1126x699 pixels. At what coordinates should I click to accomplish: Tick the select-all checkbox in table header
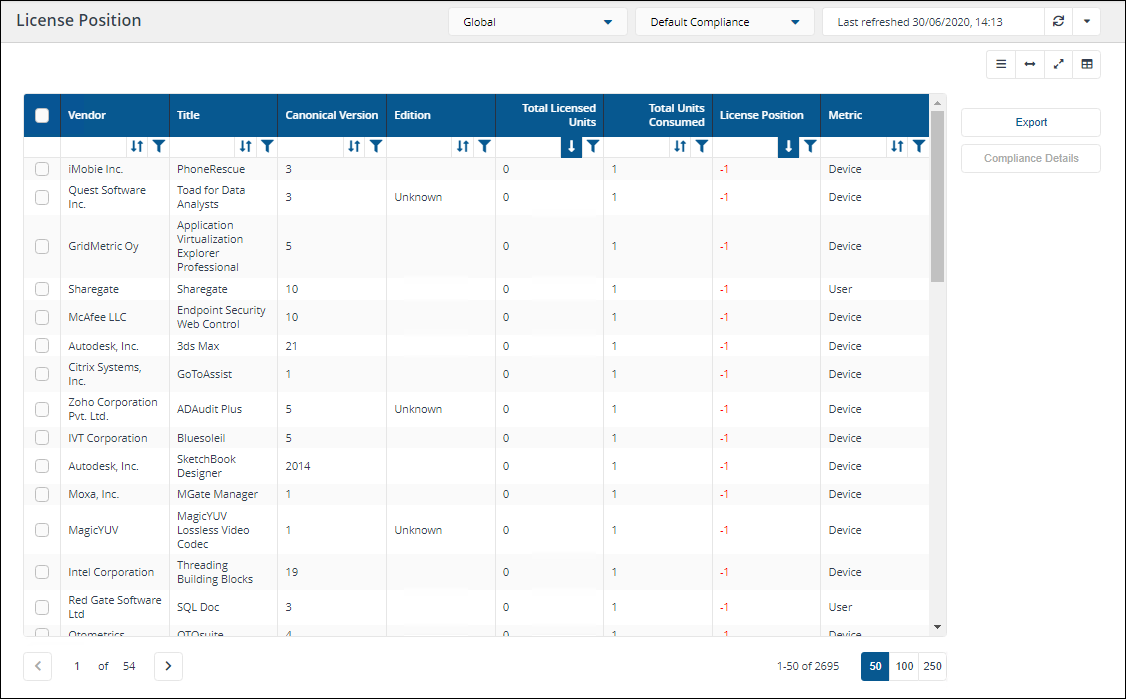42,115
